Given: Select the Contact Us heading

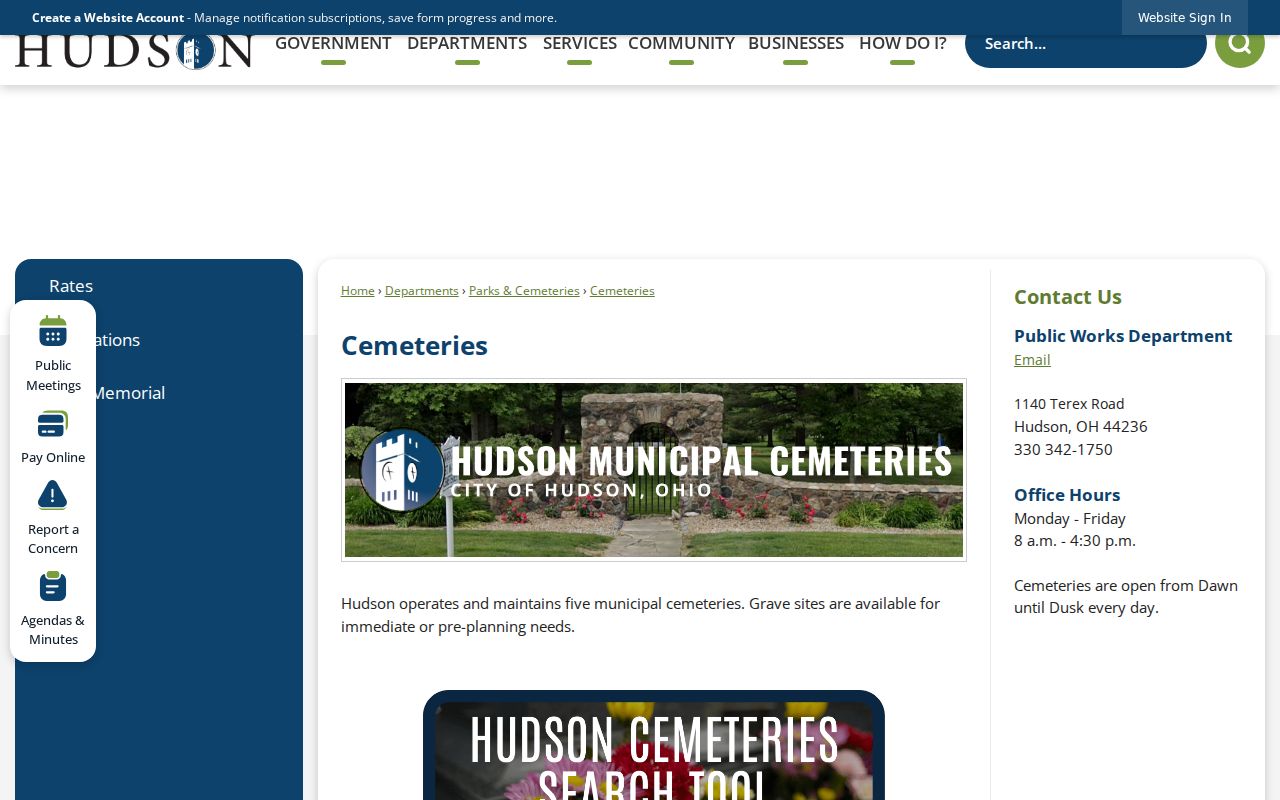Looking at the screenshot, I should coord(1068,297).
